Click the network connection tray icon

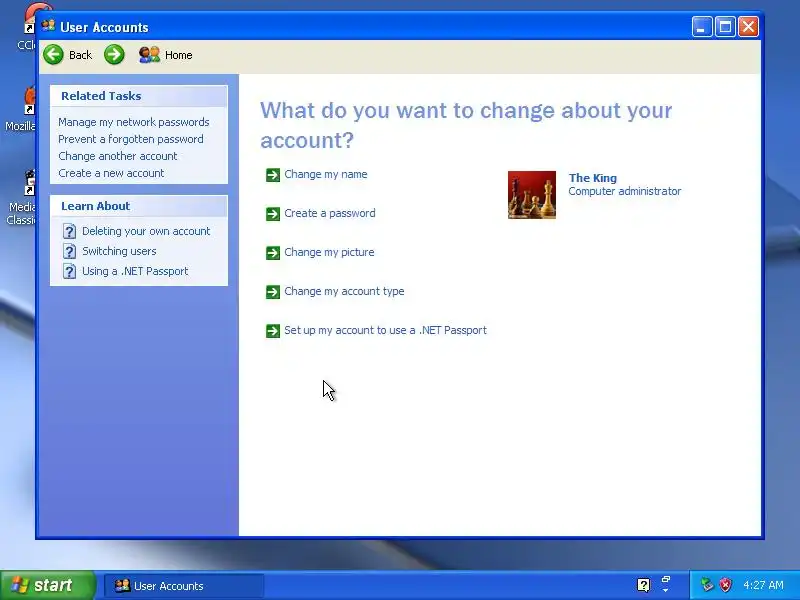(707, 585)
